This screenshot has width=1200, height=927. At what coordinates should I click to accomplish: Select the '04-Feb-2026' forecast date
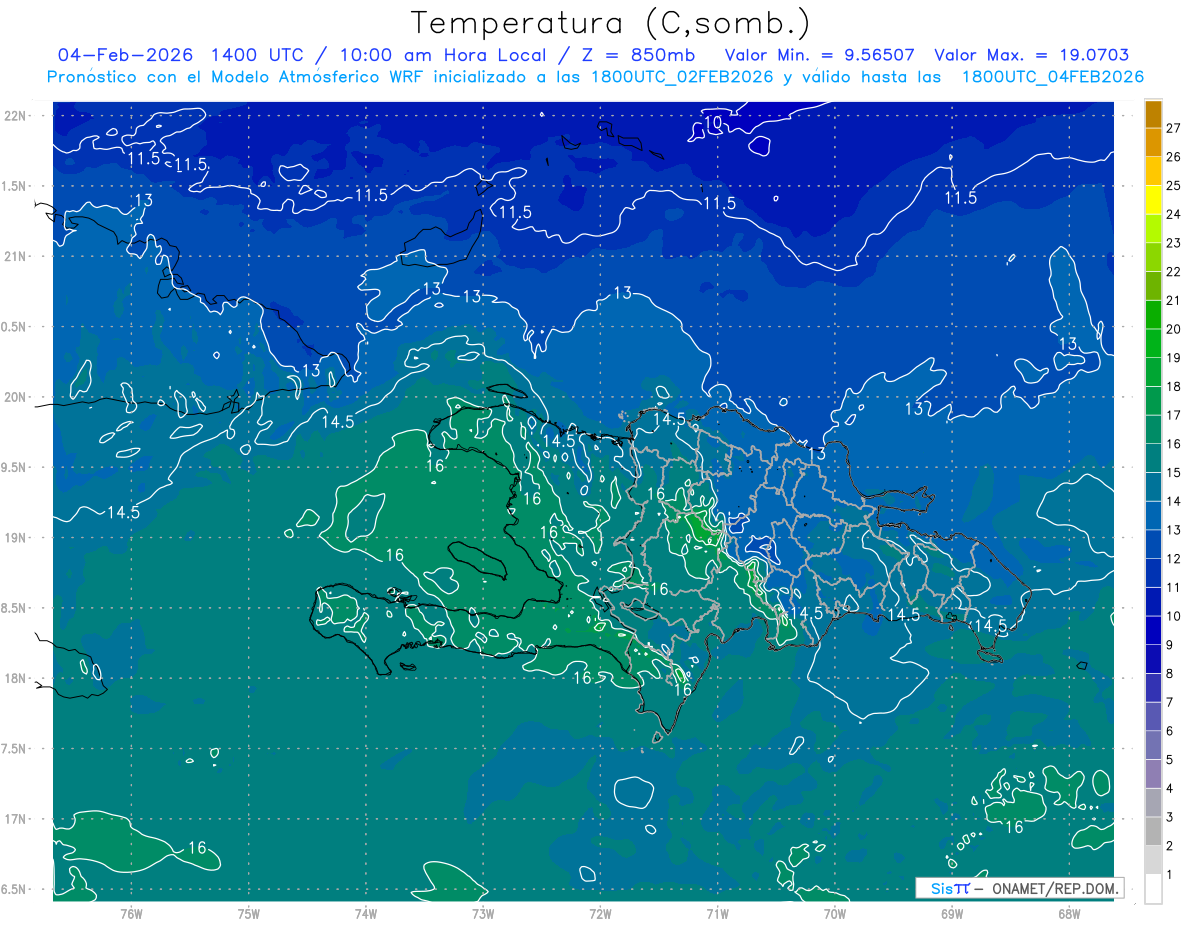(125, 55)
